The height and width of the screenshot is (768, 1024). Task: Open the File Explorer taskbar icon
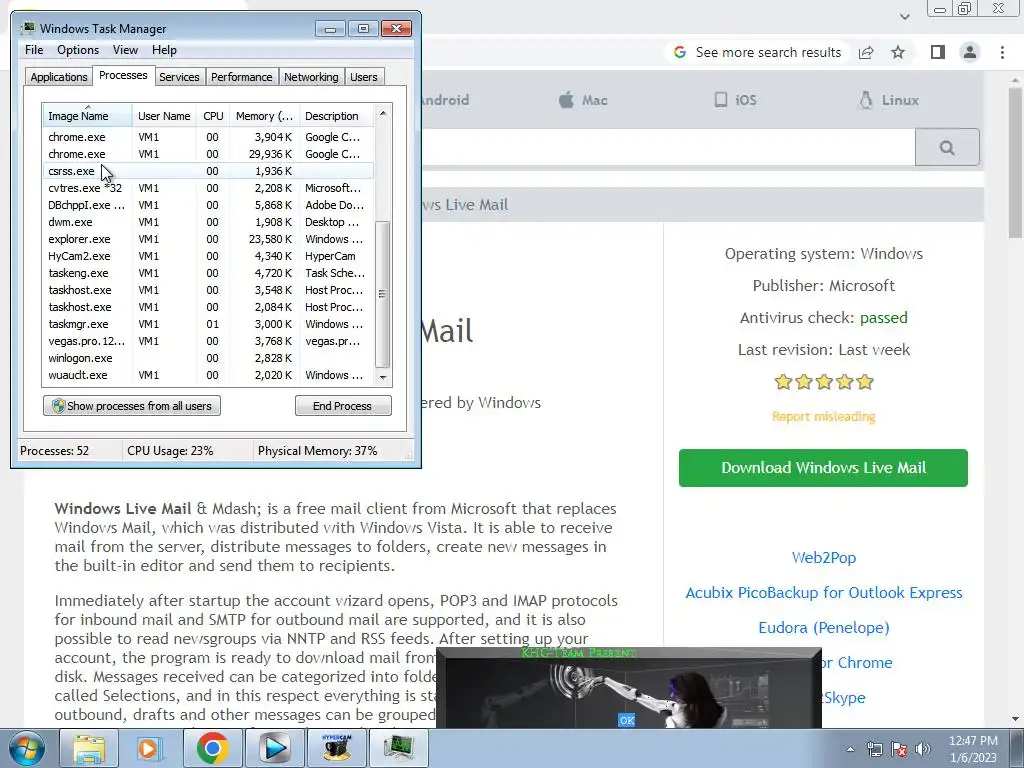coord(89,748)
